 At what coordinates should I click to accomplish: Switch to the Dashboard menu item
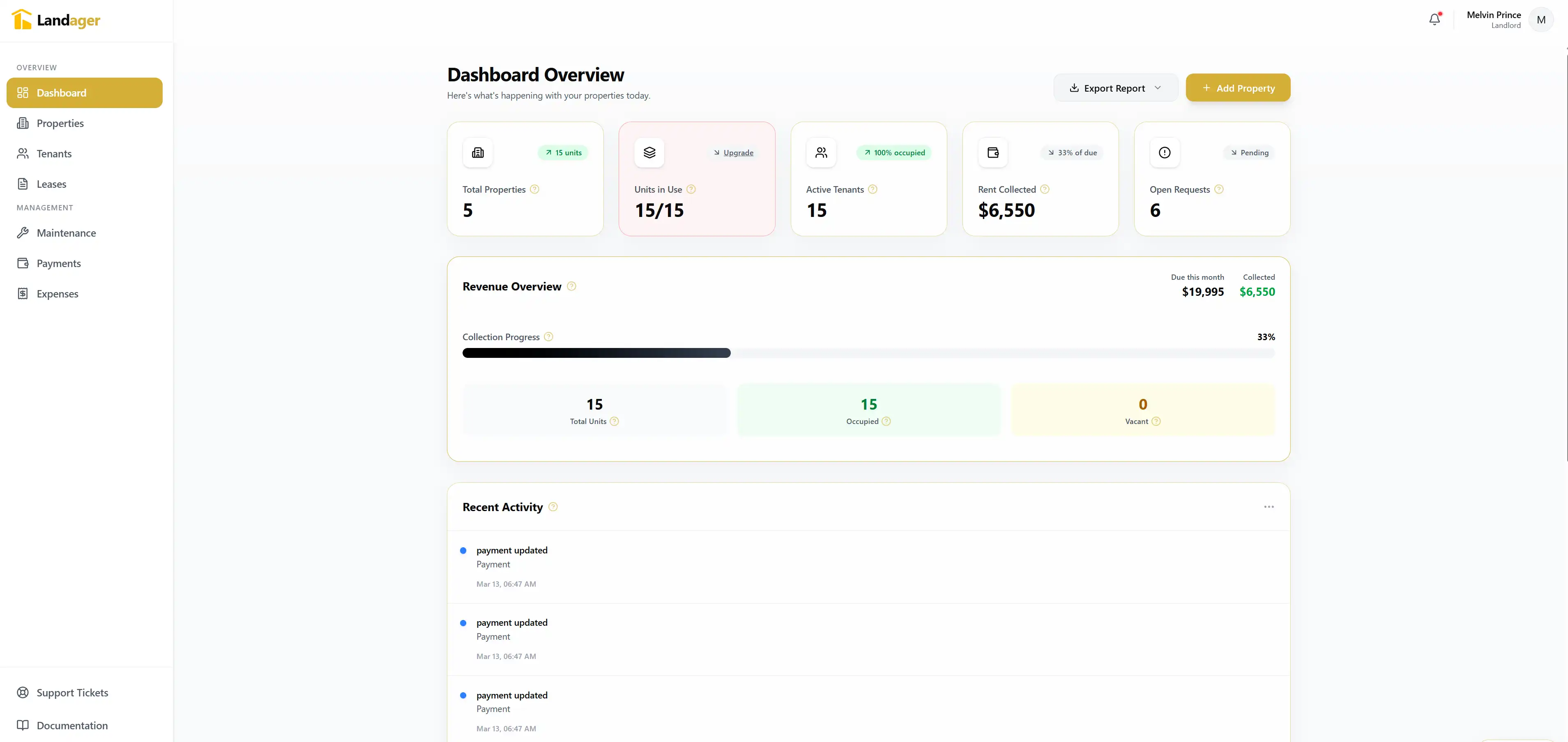(x=62, y=92)
